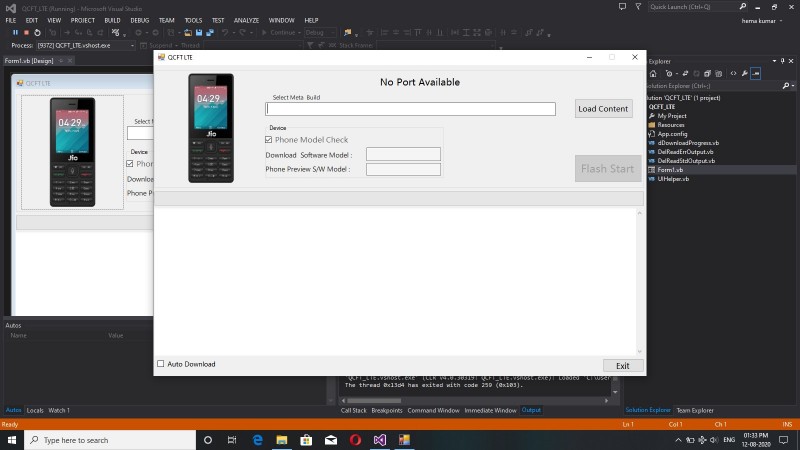Click the Select Meta Build text field

tap(410, 109)
